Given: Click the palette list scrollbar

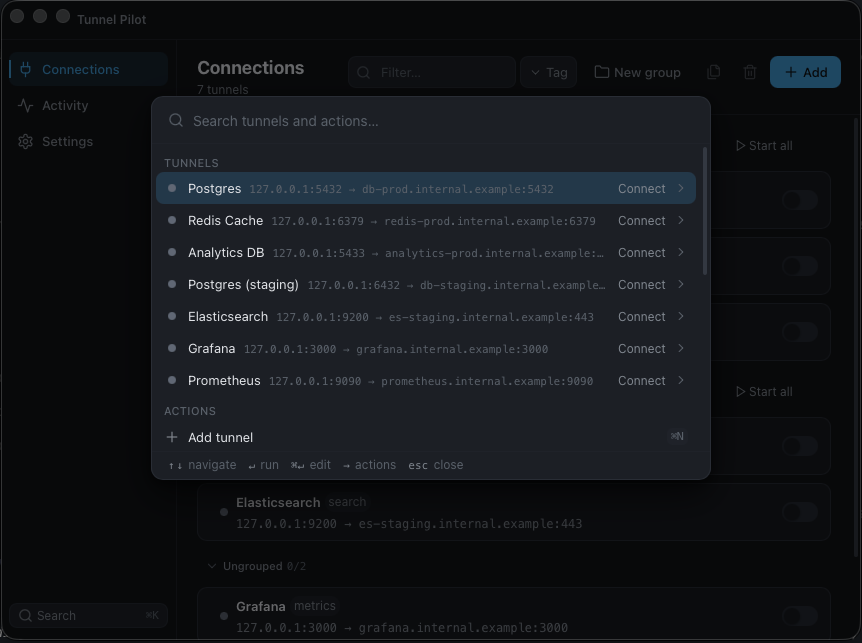Looking at the screenshot, I should coord(705,211).
